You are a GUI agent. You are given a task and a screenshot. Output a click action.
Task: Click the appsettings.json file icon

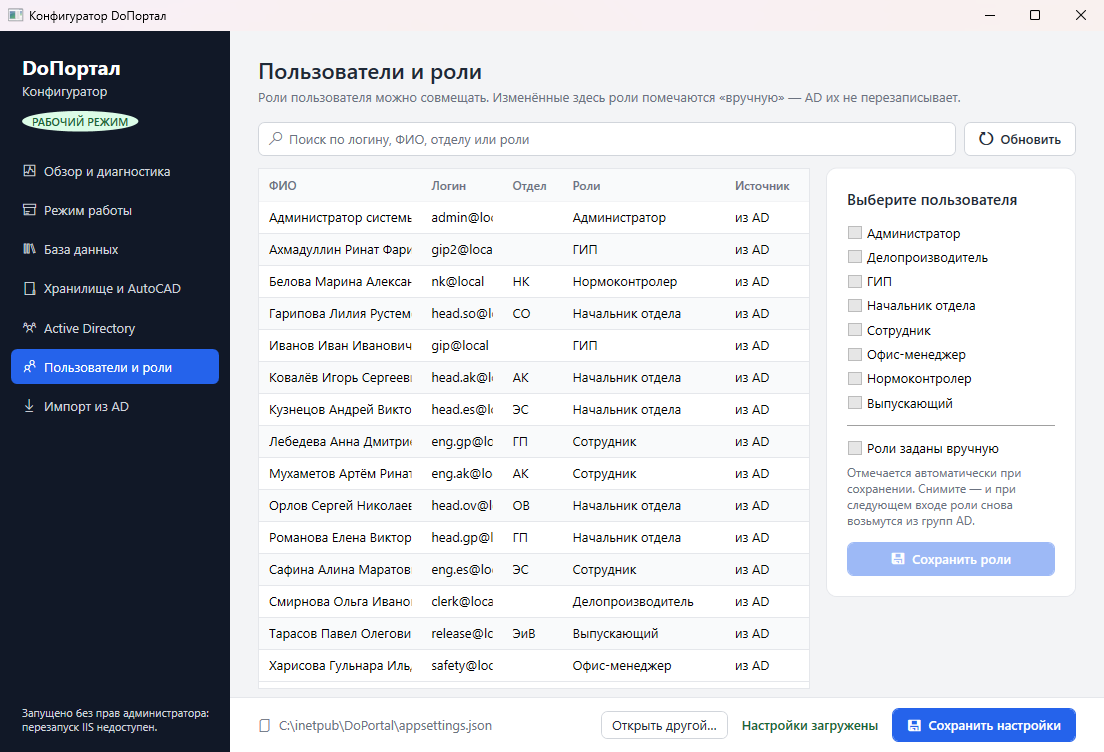[265, 725]
